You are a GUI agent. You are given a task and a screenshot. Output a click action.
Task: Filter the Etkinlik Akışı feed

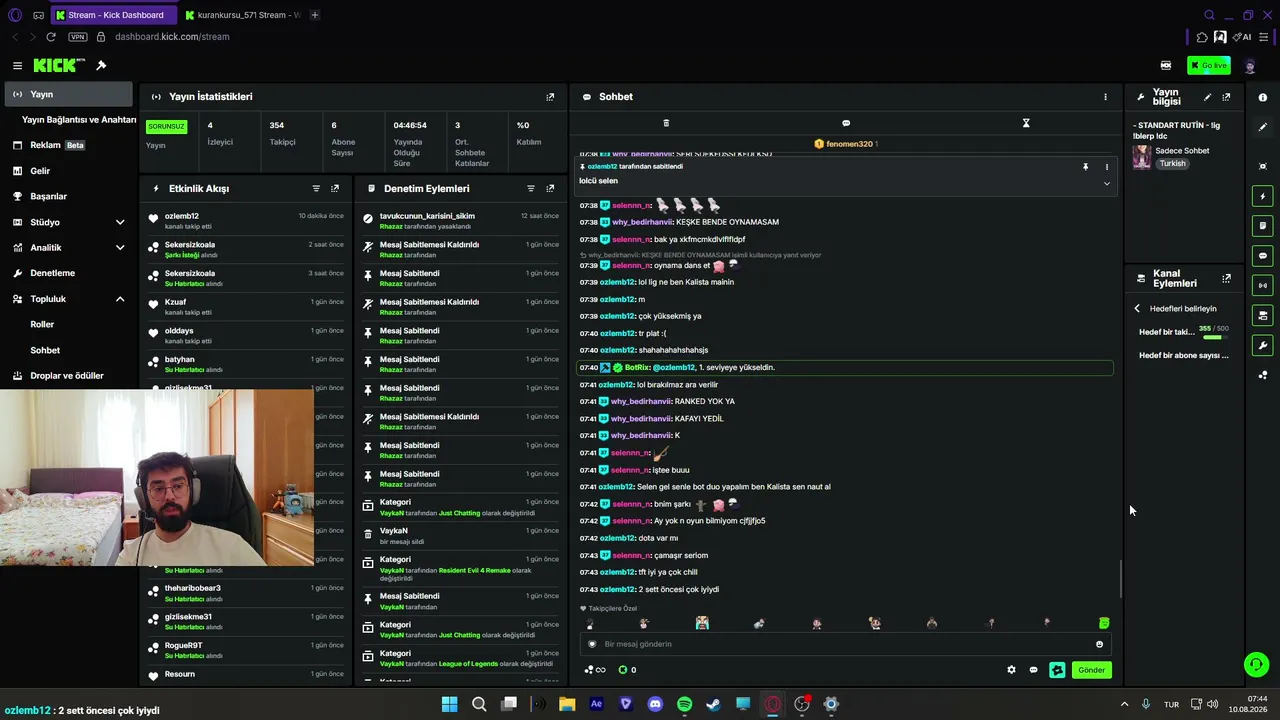[316, 188]
